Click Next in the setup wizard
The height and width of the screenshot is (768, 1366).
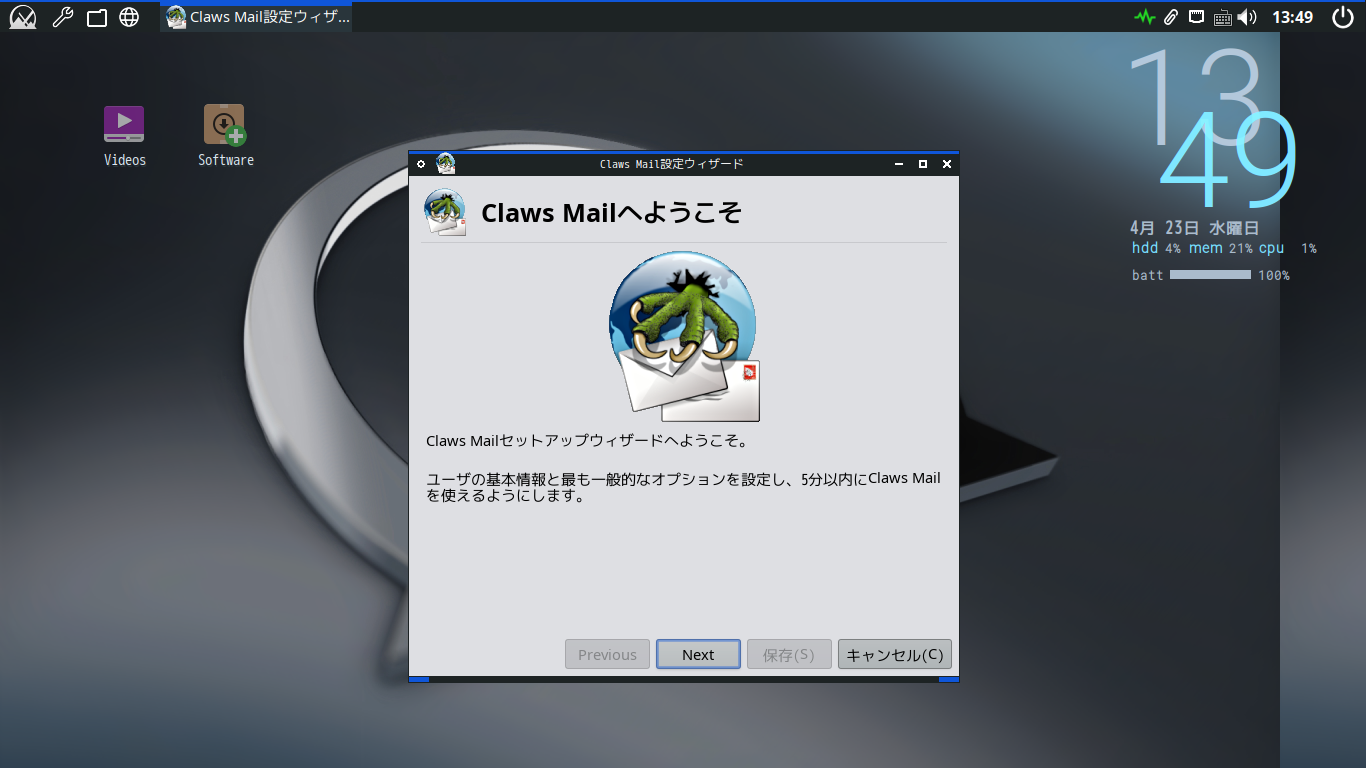(698, 655)
